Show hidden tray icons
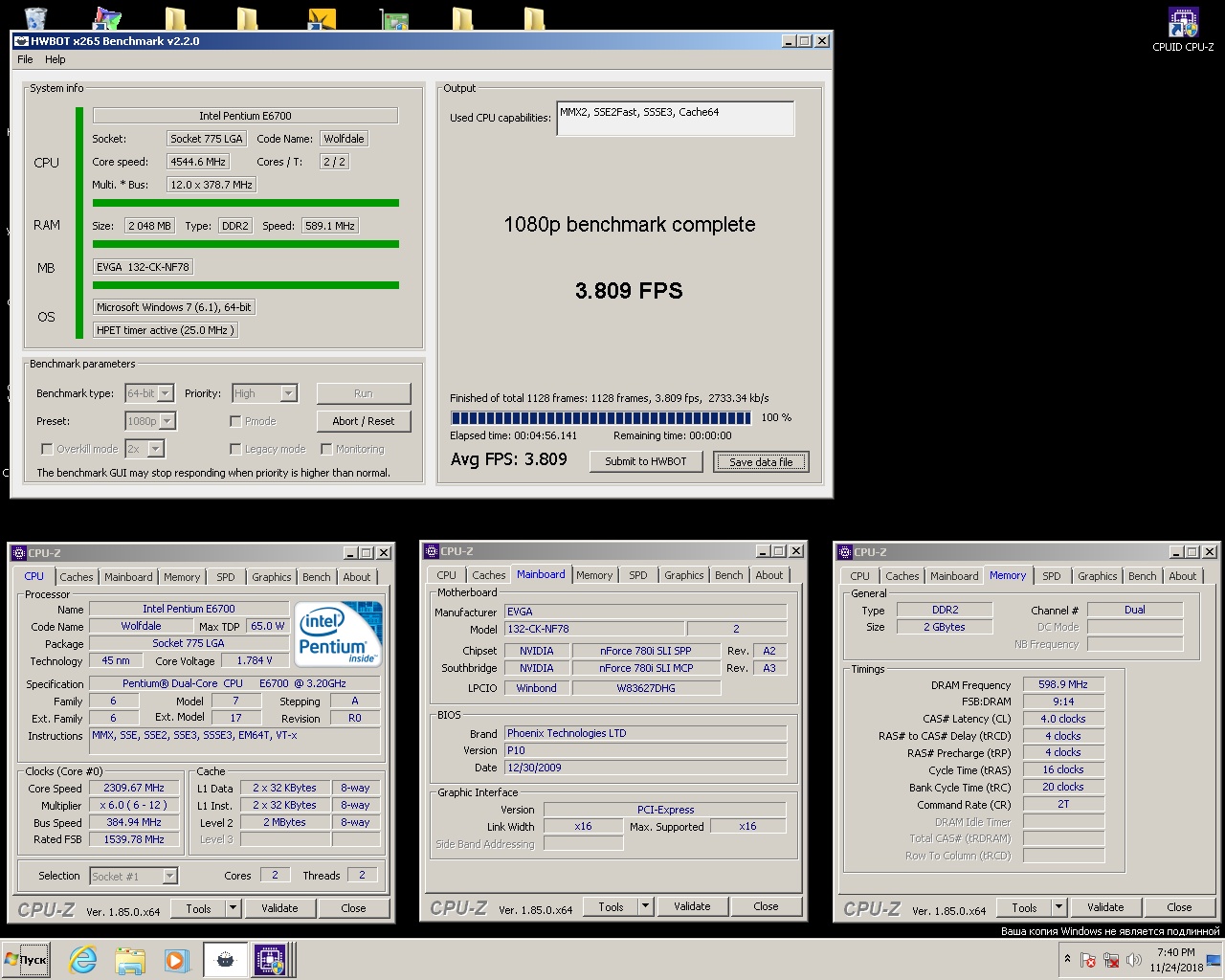Image resolution: width=1225 pixels, height=980 pixels. point(1067,959)
